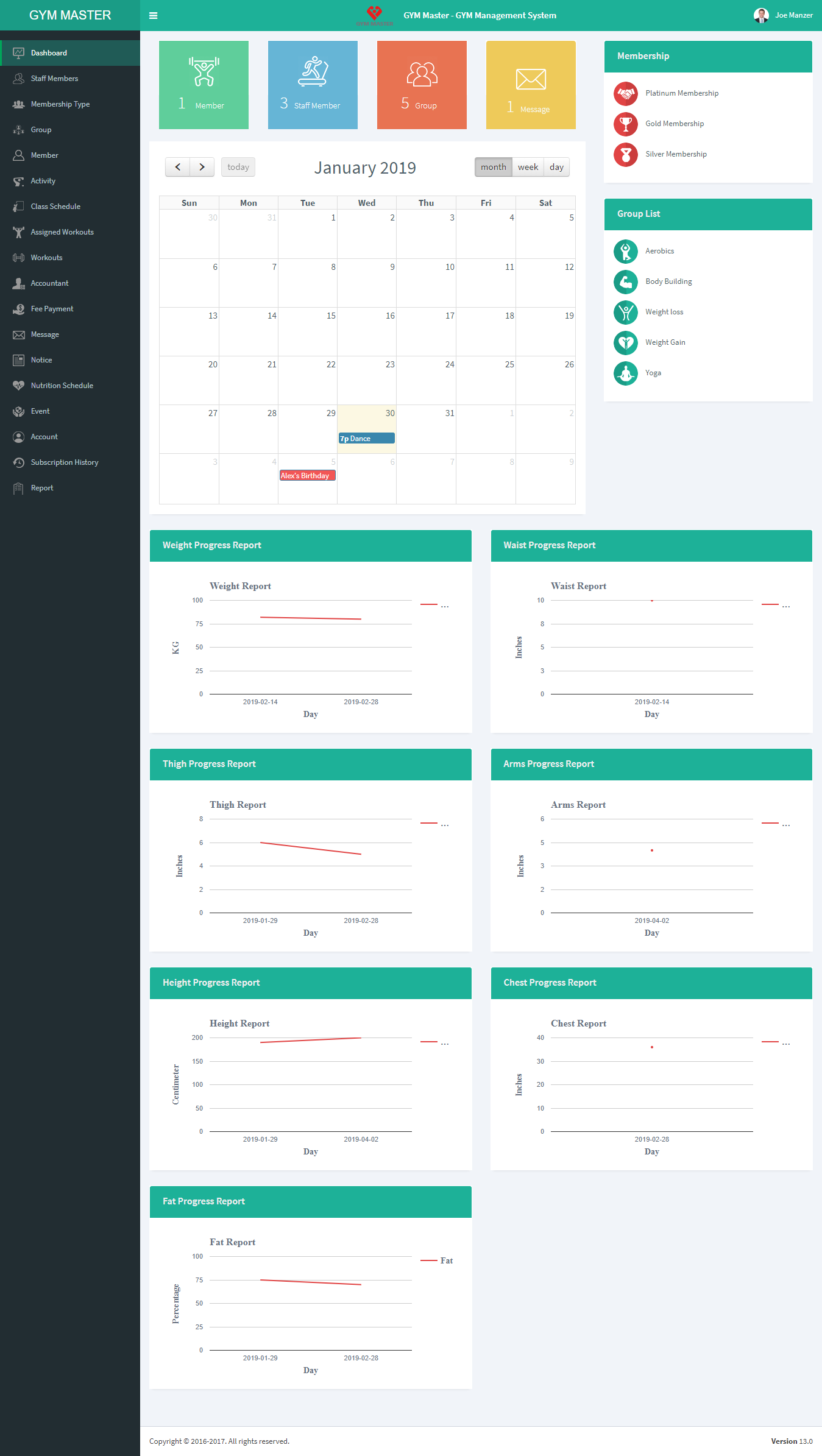
Task: Click the Yoga group icon
Action: [x=625, y=373]
